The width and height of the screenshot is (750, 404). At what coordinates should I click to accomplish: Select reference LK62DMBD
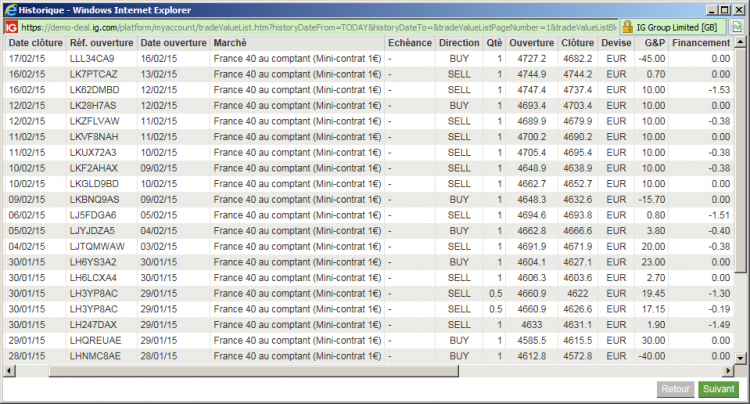point(95,90)
